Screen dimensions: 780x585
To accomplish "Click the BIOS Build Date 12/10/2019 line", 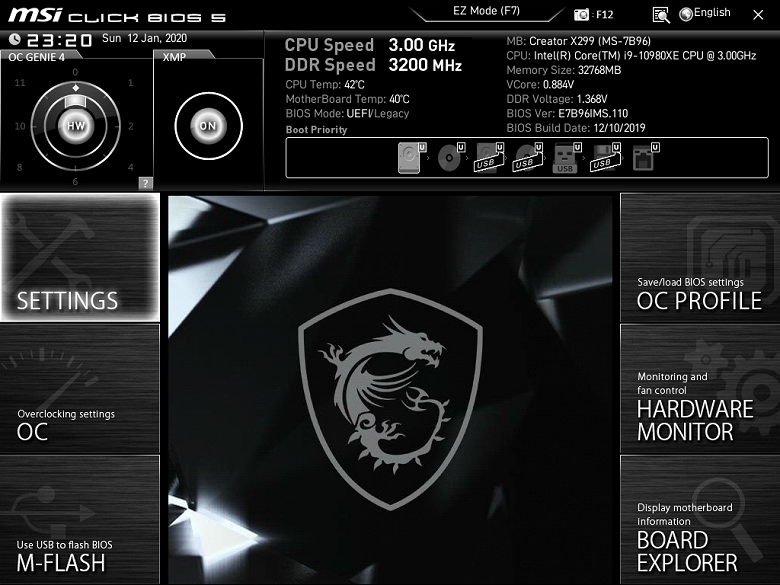I will click(x=576, y=128).
